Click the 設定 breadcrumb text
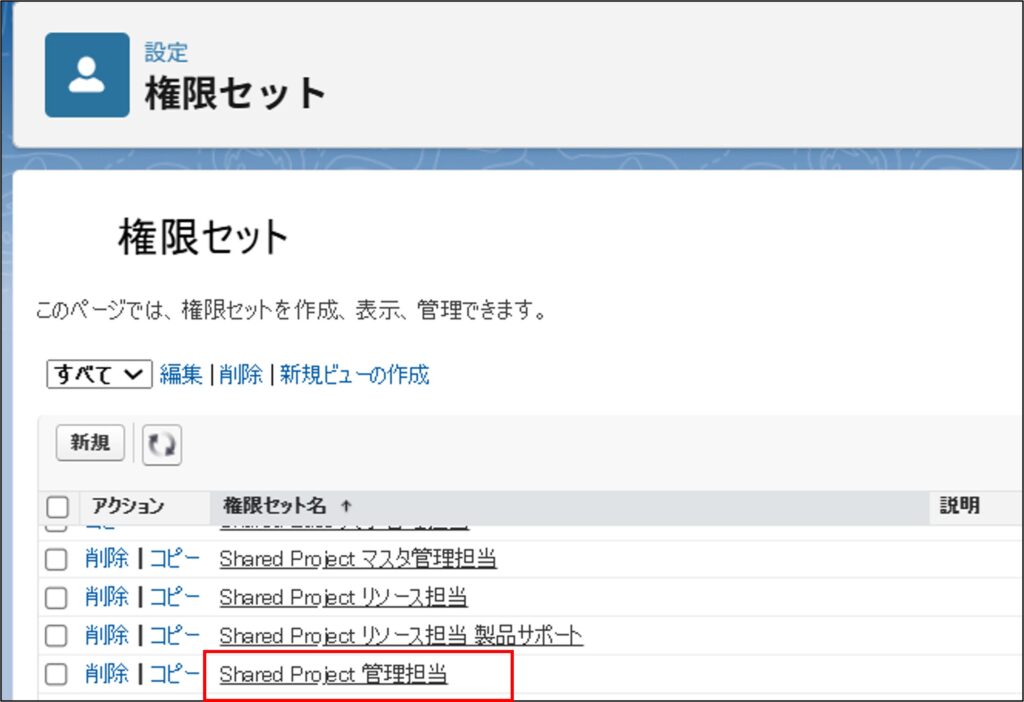 click(166, 52)
